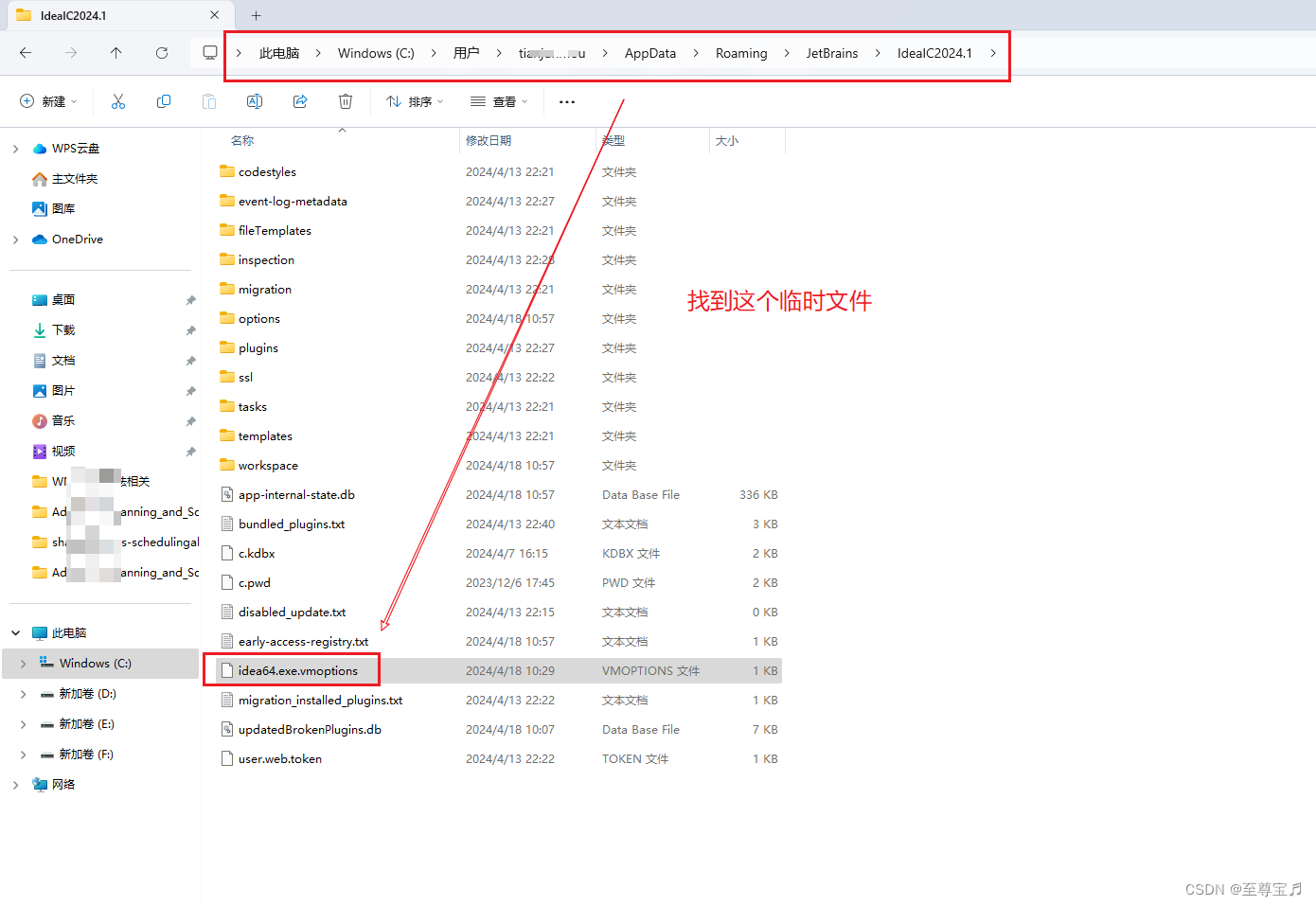This screenshot has height=906, width=1316.
Task: Click the 此电脑 breadcrumb
Action: pos(279,53)
